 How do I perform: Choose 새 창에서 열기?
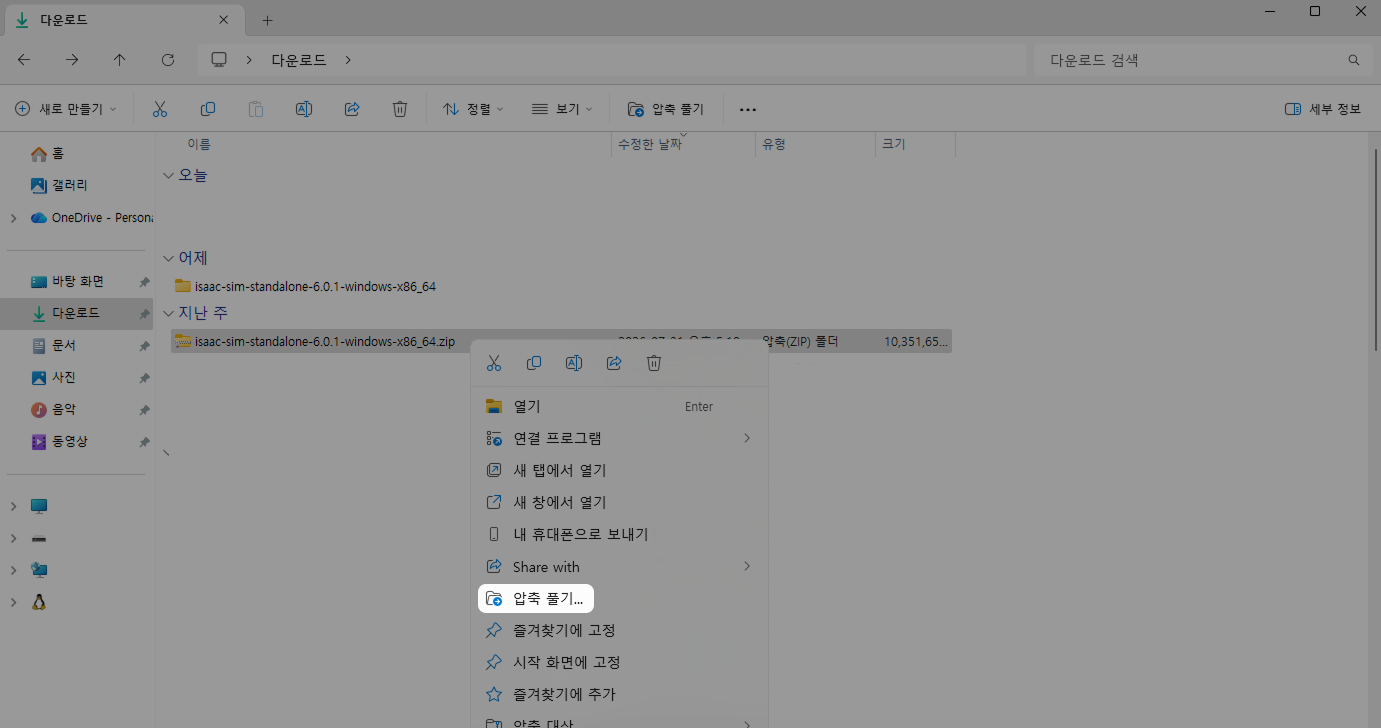point(620,502)
